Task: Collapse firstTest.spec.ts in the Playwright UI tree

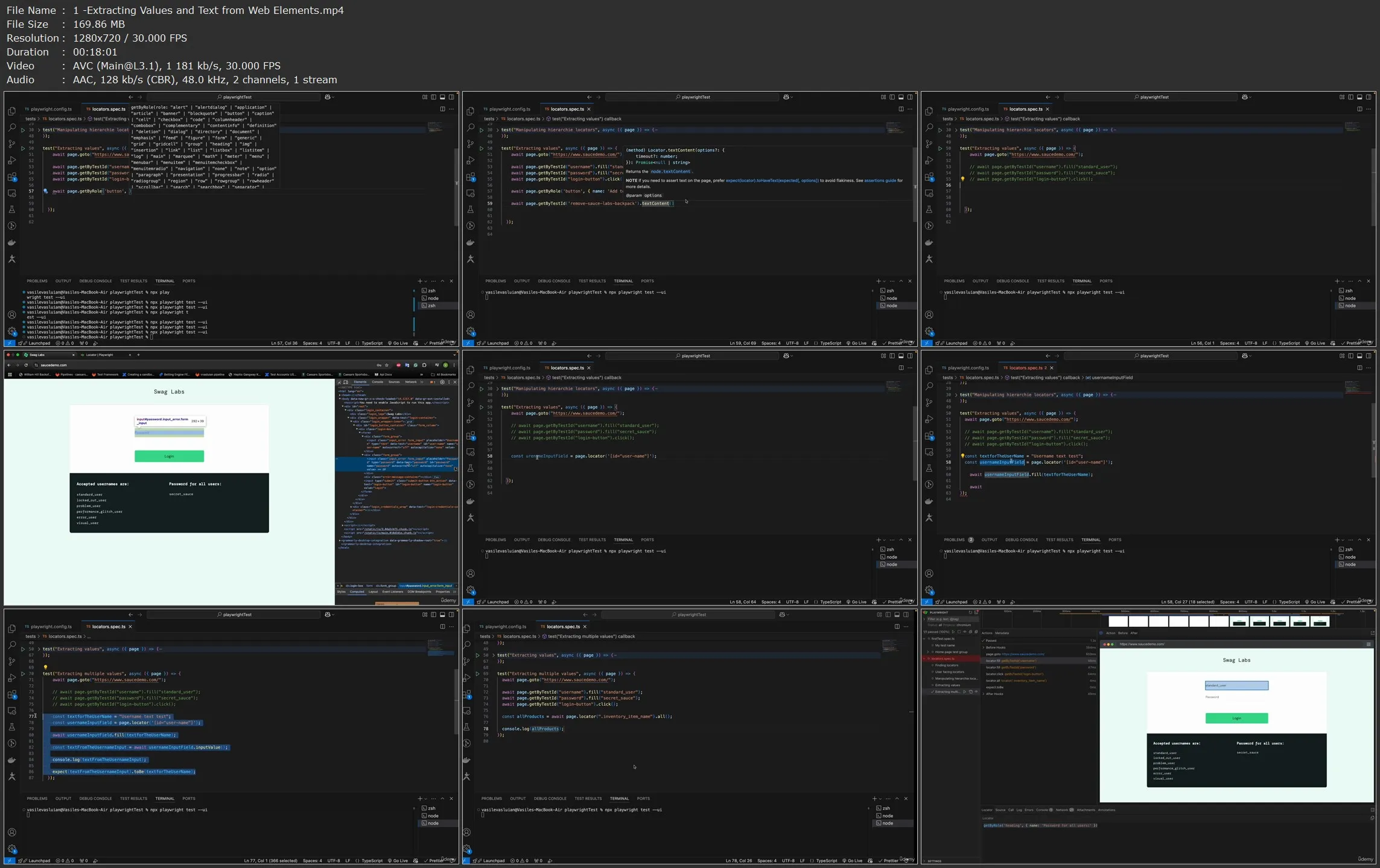Action: [924, 638]
